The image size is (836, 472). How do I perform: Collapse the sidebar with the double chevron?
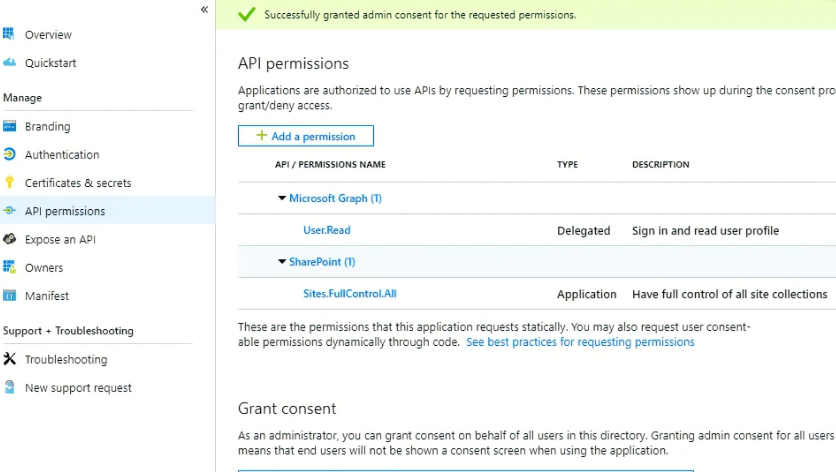point(204,10)
